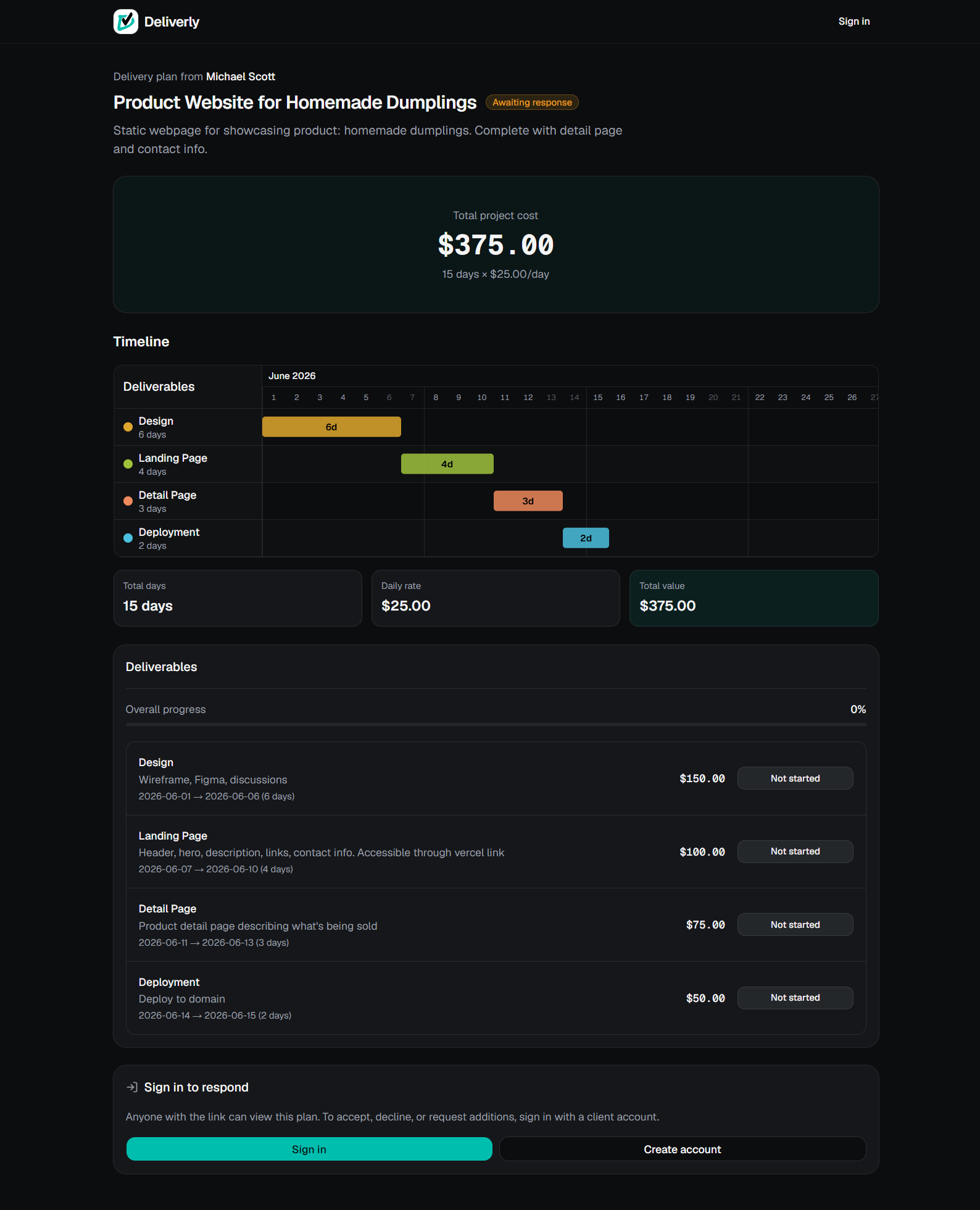Click the Deliverly brand name

point(172,22)
